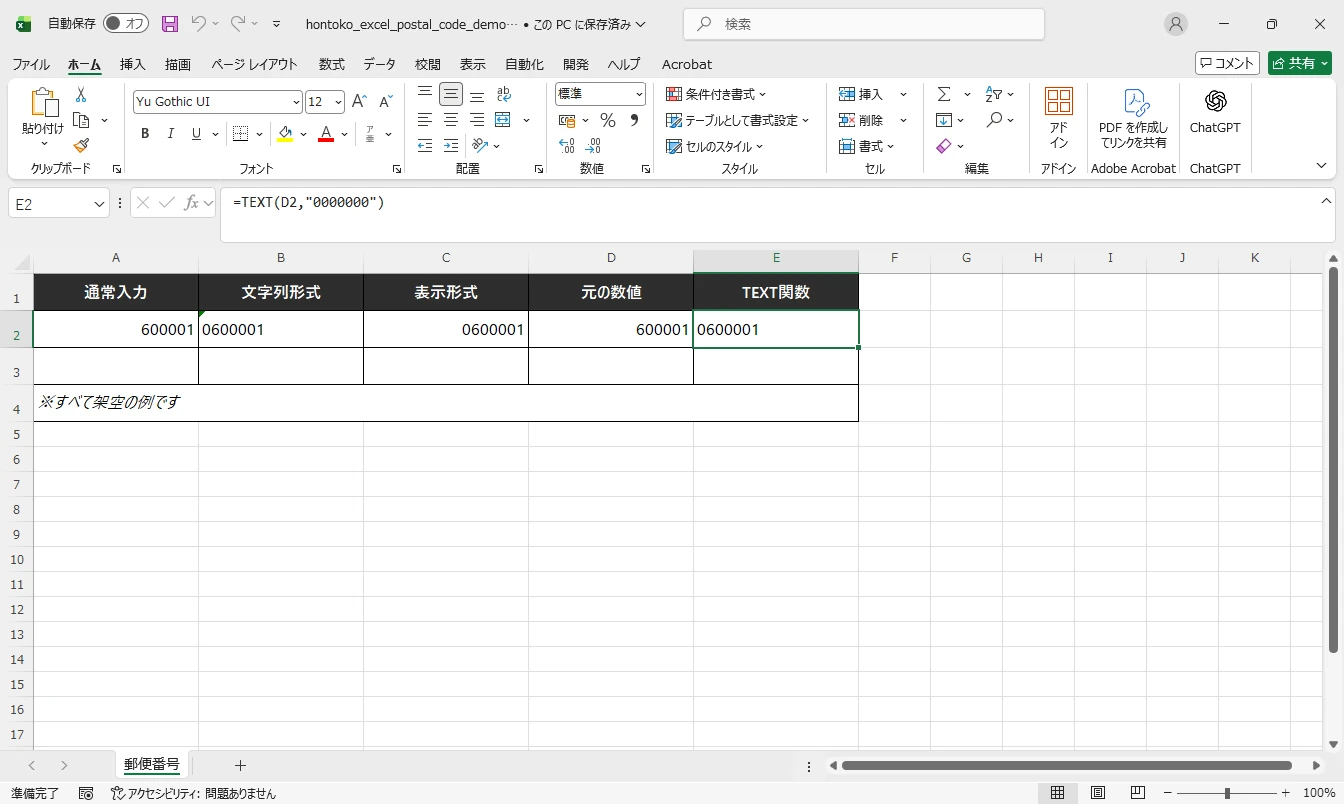Open the number format dropdown

click(x=639, y=94)
